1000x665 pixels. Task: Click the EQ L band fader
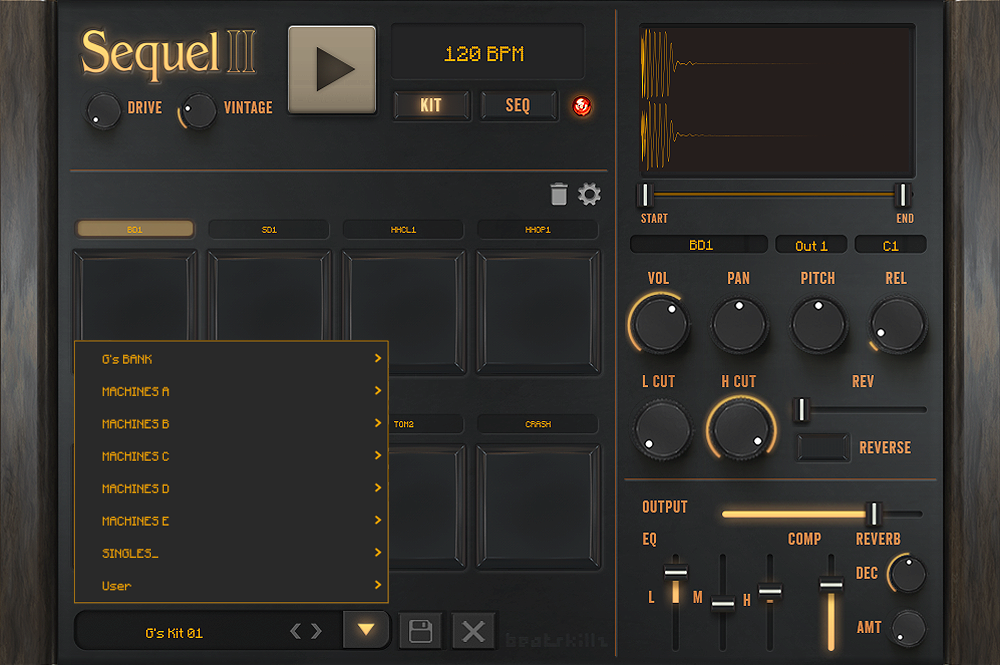coord(675,572)
